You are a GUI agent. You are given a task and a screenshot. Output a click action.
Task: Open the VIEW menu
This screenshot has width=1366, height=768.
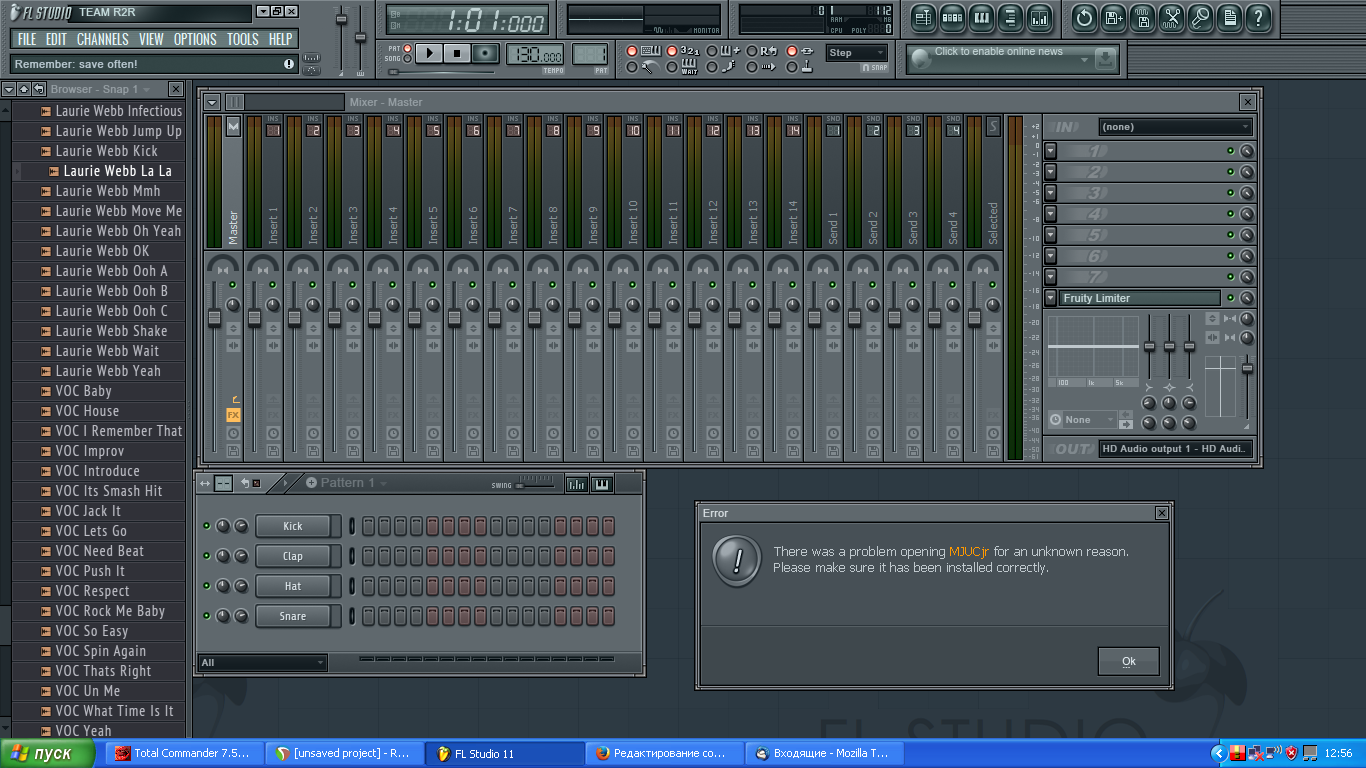(x=151, y=39)
